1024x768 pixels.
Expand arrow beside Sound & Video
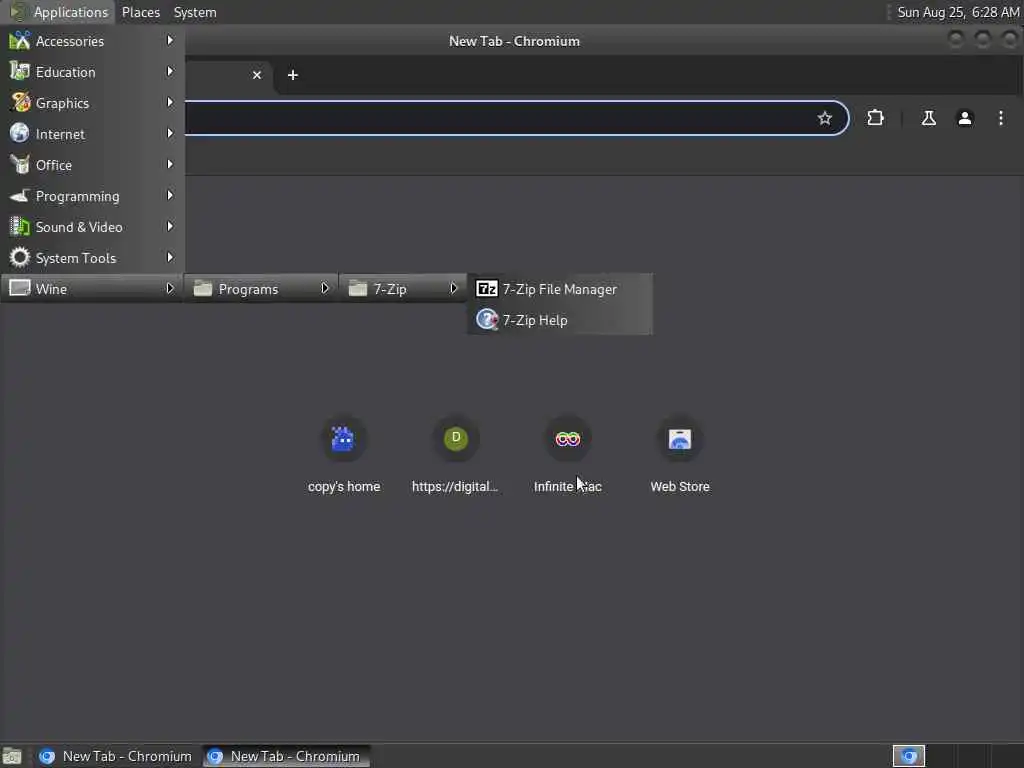(x=170, y=227)
